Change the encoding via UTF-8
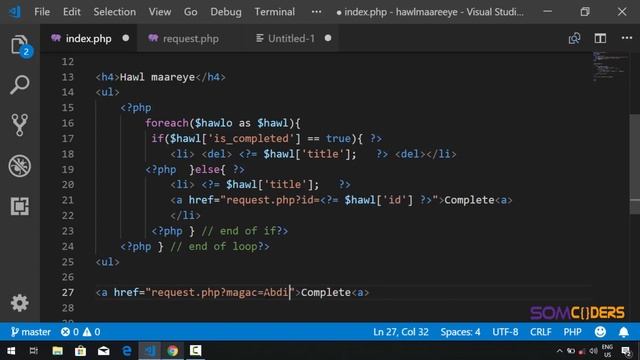 (505, 332)
